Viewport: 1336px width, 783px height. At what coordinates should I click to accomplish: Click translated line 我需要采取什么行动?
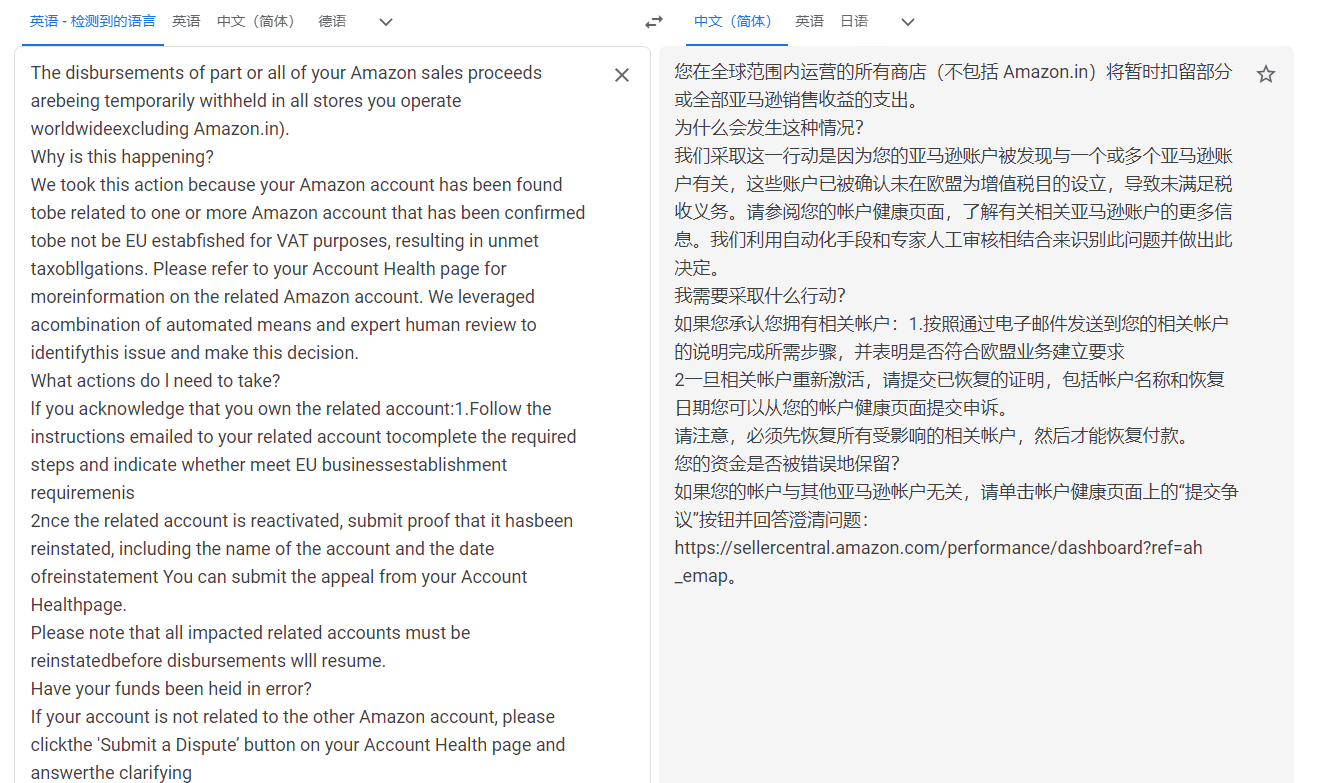pos(760,296)
